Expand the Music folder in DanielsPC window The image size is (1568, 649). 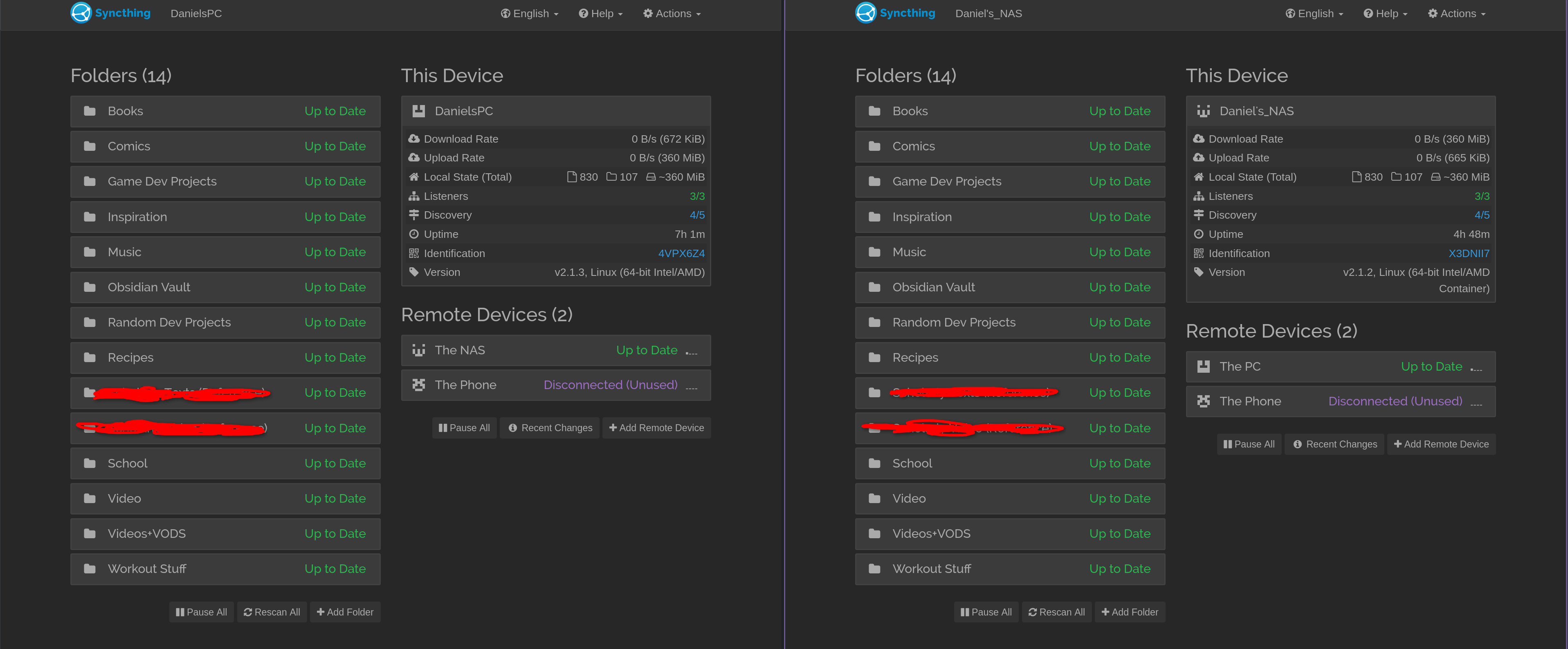225,253
